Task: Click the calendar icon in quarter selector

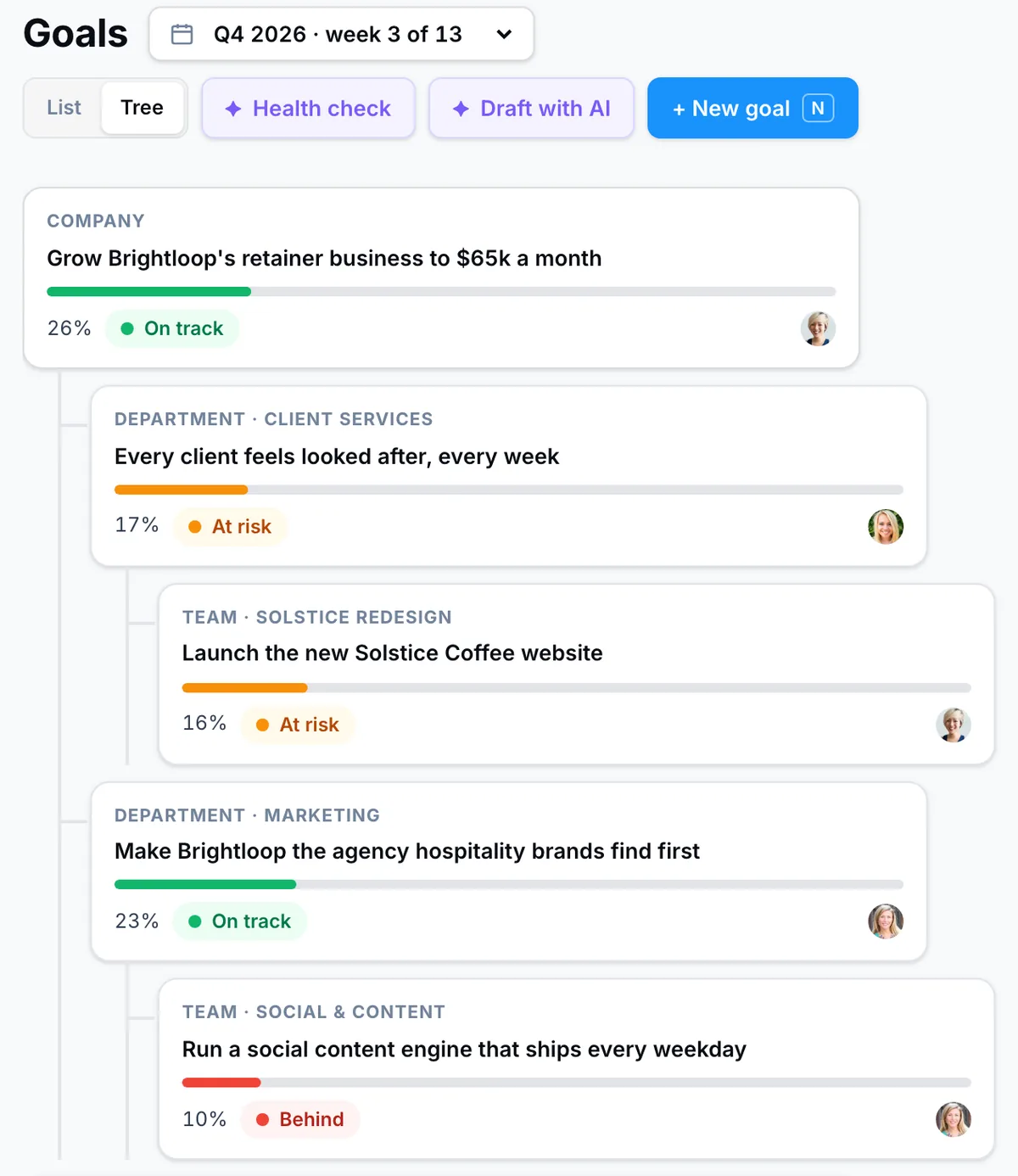Action: tap(182, 34)
